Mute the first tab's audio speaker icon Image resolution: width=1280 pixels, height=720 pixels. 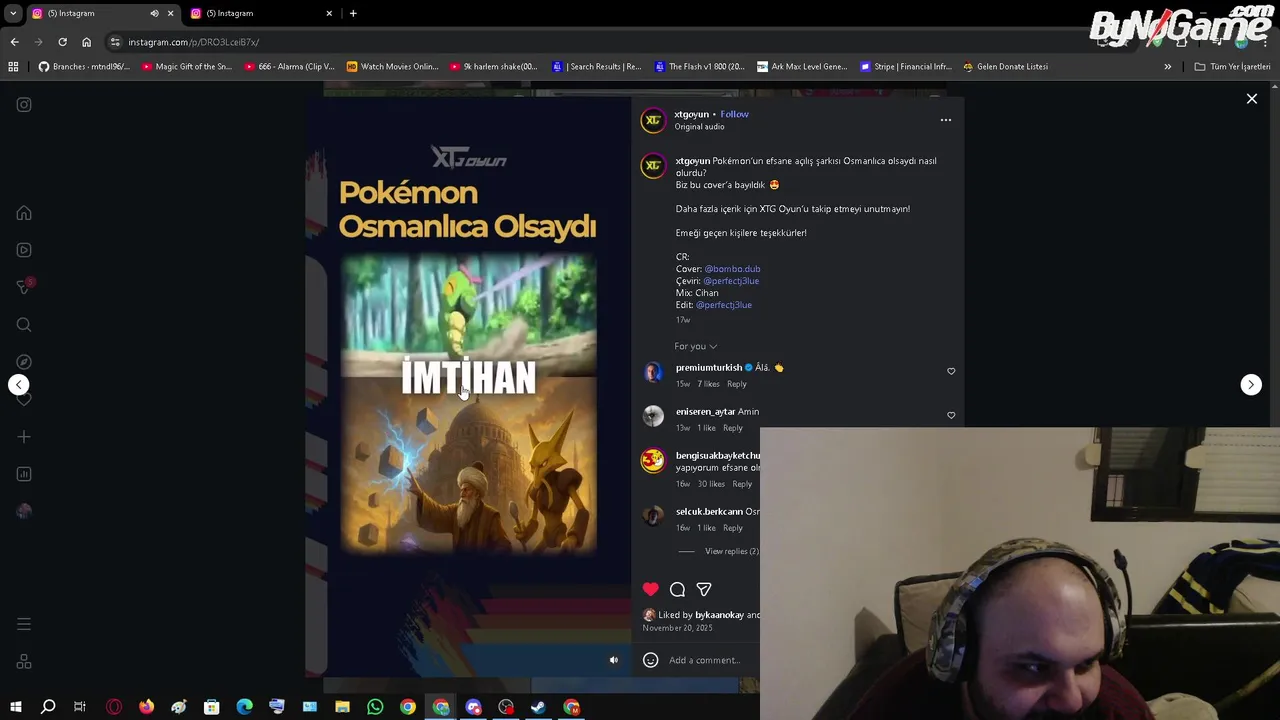pos(154,13)
